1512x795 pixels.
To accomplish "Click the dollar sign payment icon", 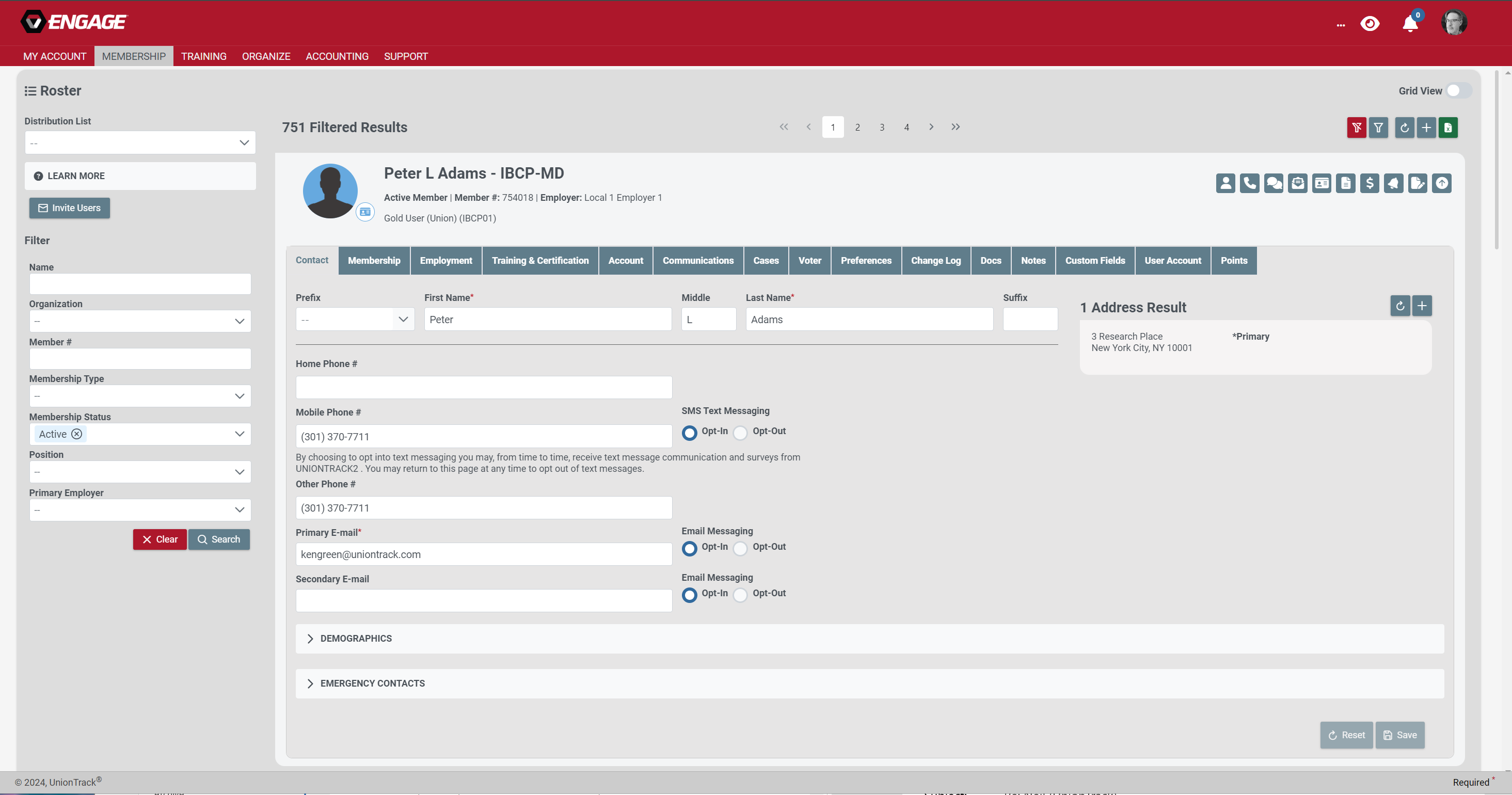I will point(1370,183).
